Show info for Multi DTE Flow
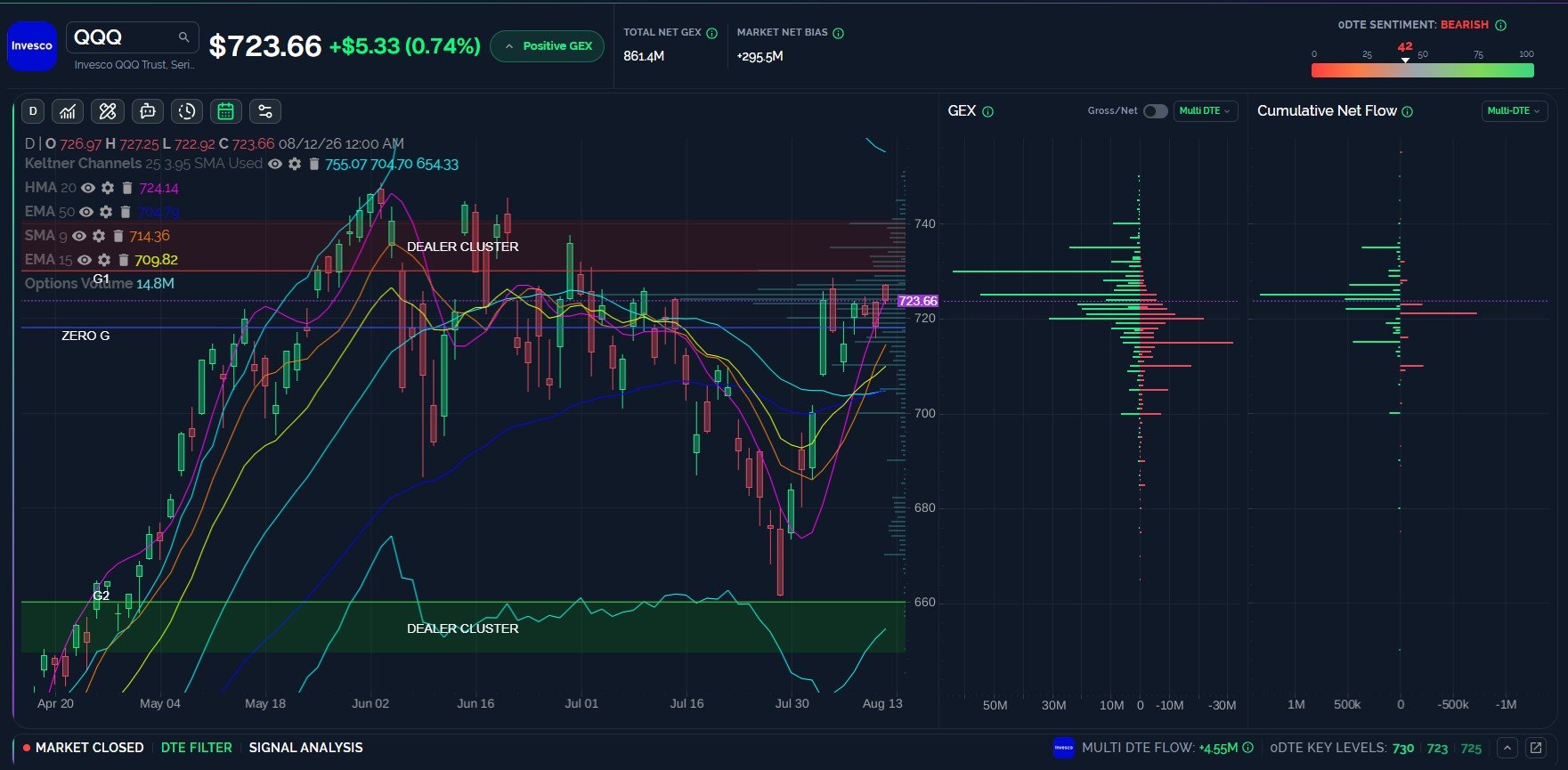Screen dimensions: 1568x770 (x=1248, y=748)
